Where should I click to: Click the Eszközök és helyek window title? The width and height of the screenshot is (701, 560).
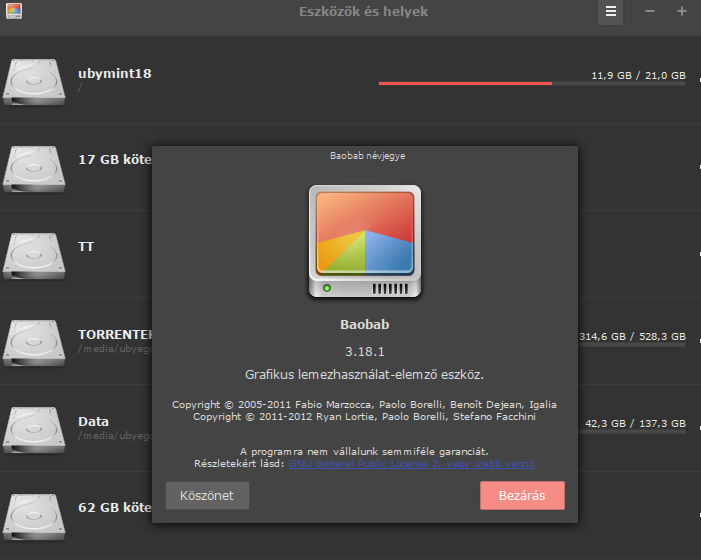coord(363,11)
